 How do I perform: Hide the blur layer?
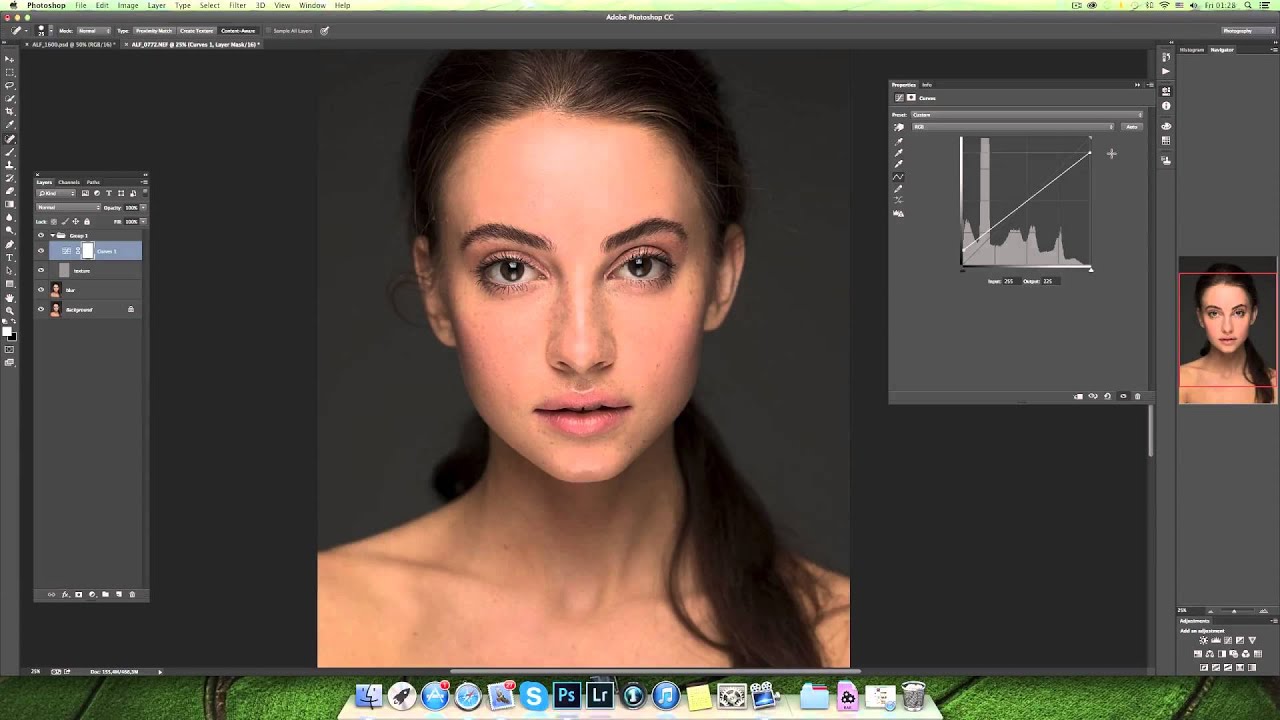click(41, 290)
